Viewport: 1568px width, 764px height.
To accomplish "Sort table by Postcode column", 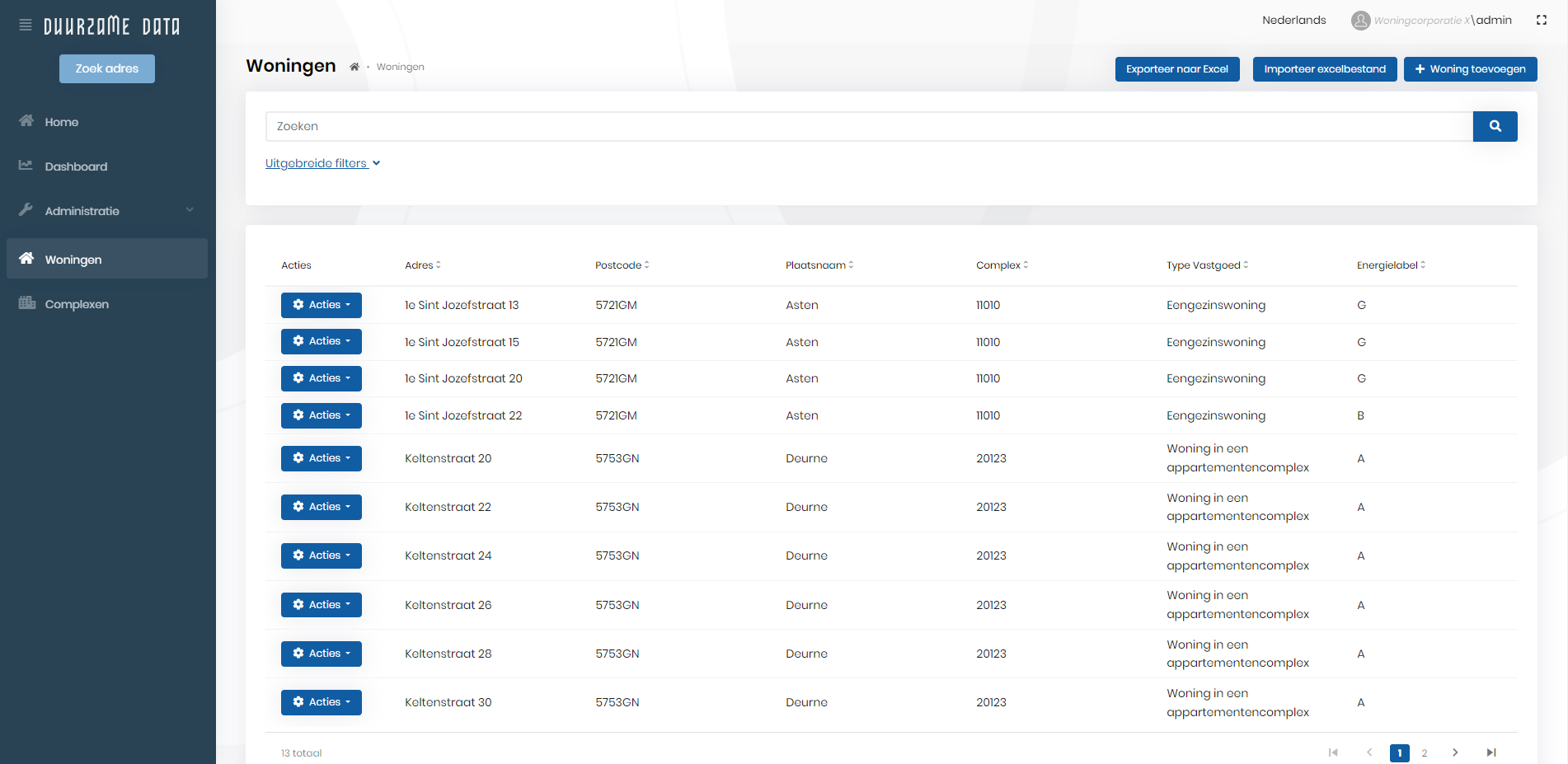I will pyautogui.click(x=622, y=265).
